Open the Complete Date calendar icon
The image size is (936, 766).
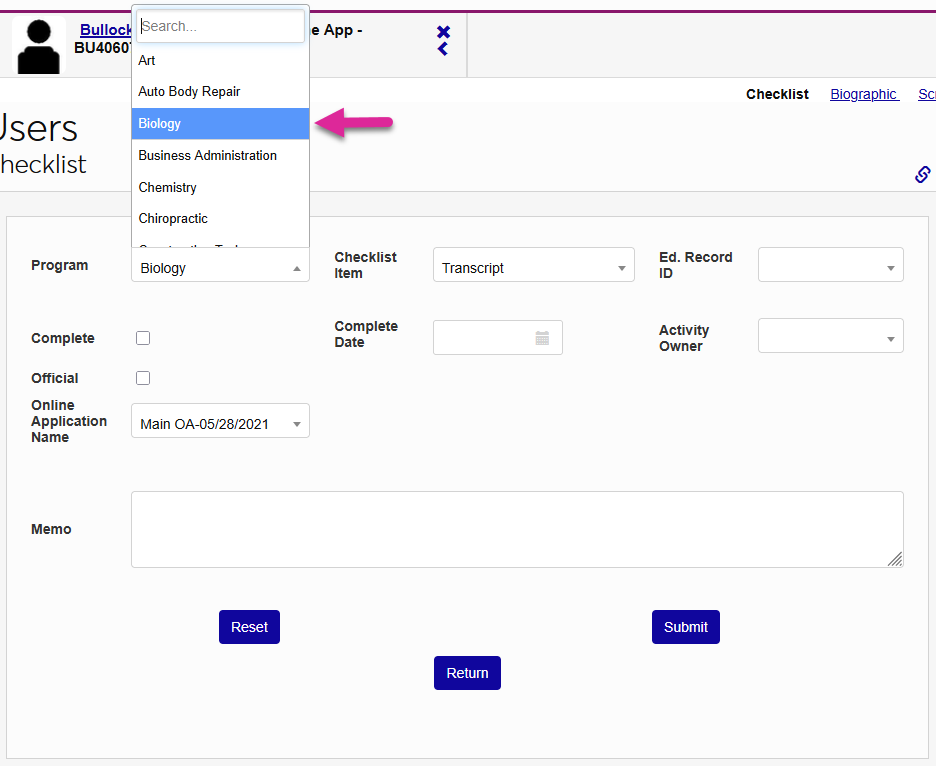point(542,338)
